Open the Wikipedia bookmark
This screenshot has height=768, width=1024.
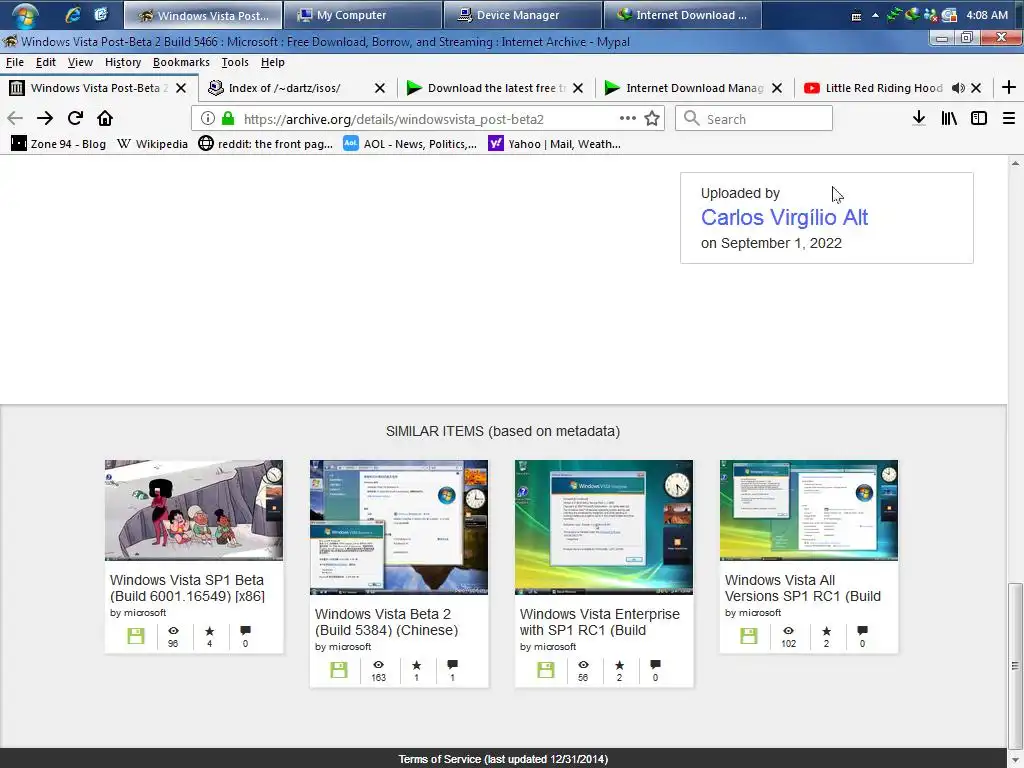click(152, 144)
